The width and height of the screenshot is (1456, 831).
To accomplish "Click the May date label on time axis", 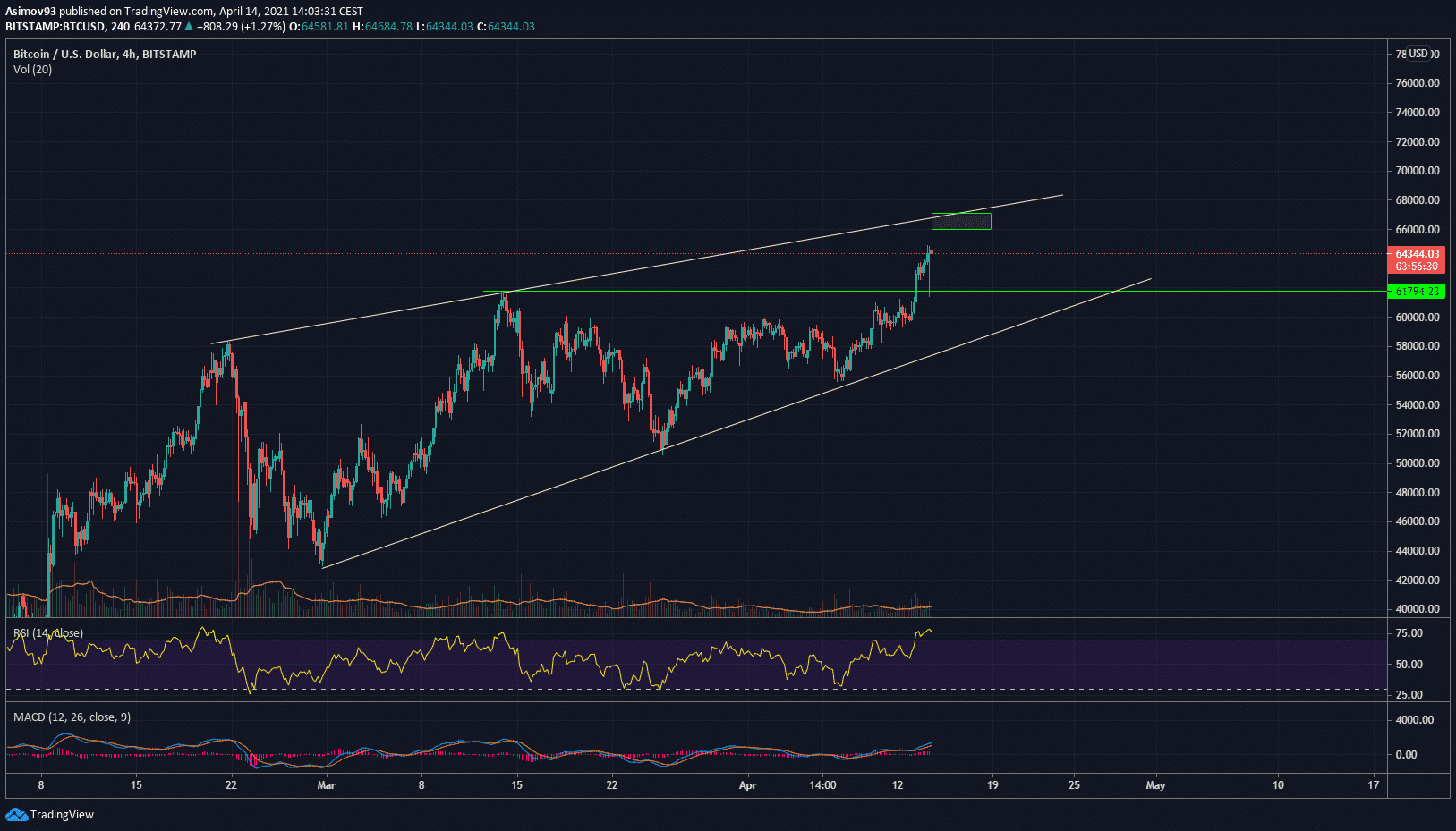I will click(1155, 785).
